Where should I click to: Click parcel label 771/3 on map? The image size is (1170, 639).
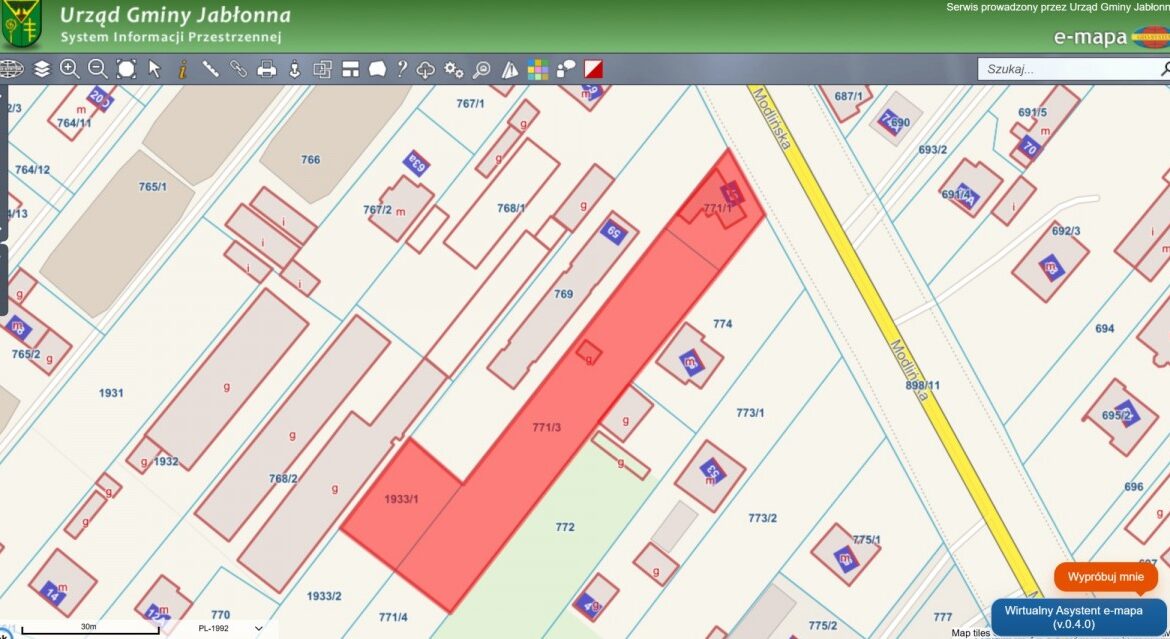(x=547, y=427)
